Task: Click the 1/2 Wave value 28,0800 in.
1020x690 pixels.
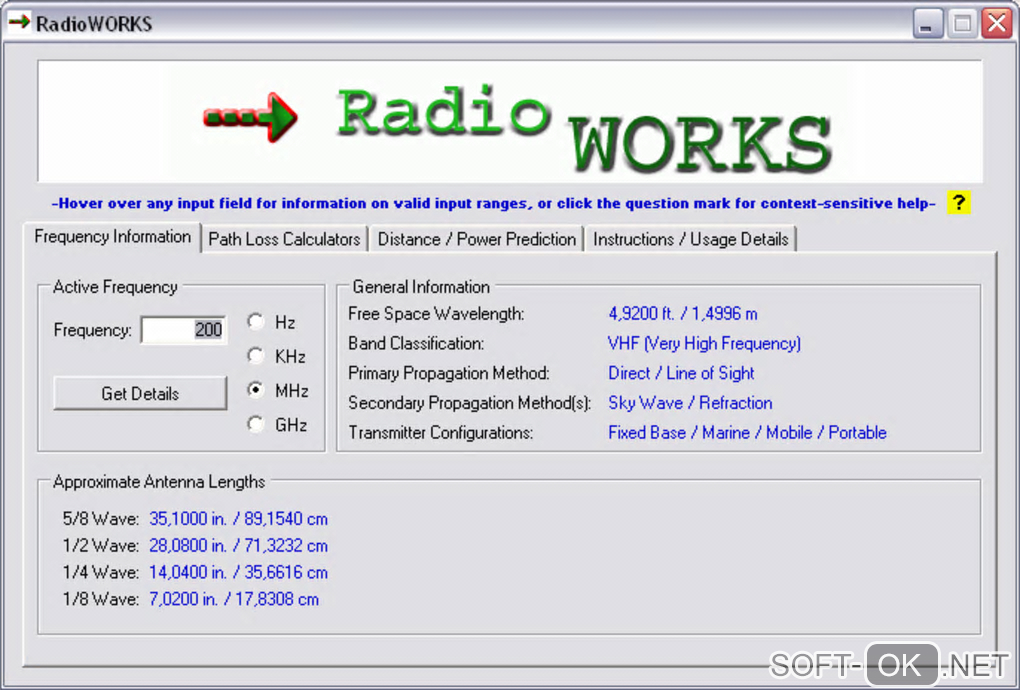Action: coord(238,546)
